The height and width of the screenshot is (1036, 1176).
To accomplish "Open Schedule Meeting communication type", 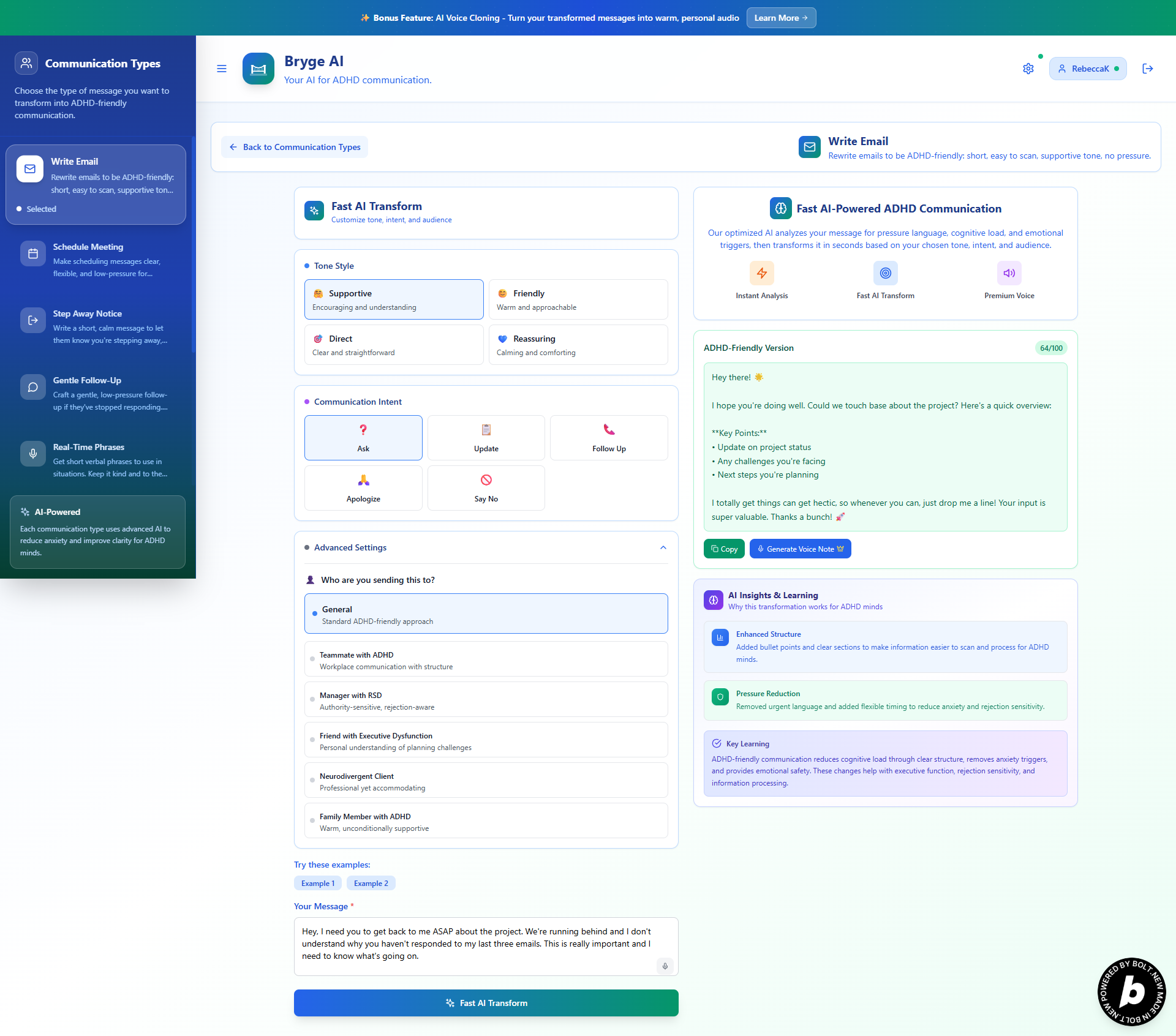I will point(96,260).
